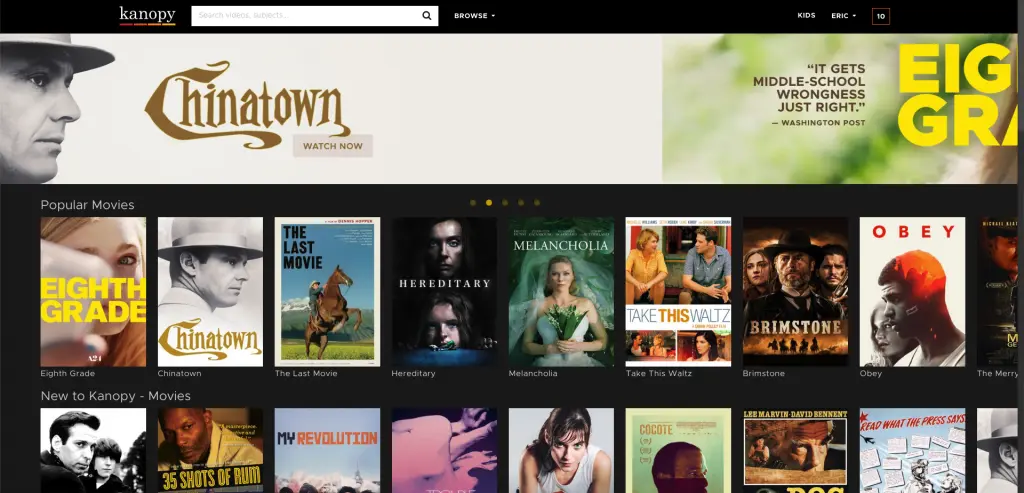Open the Eighth Grade banner slide

[840, 108]
